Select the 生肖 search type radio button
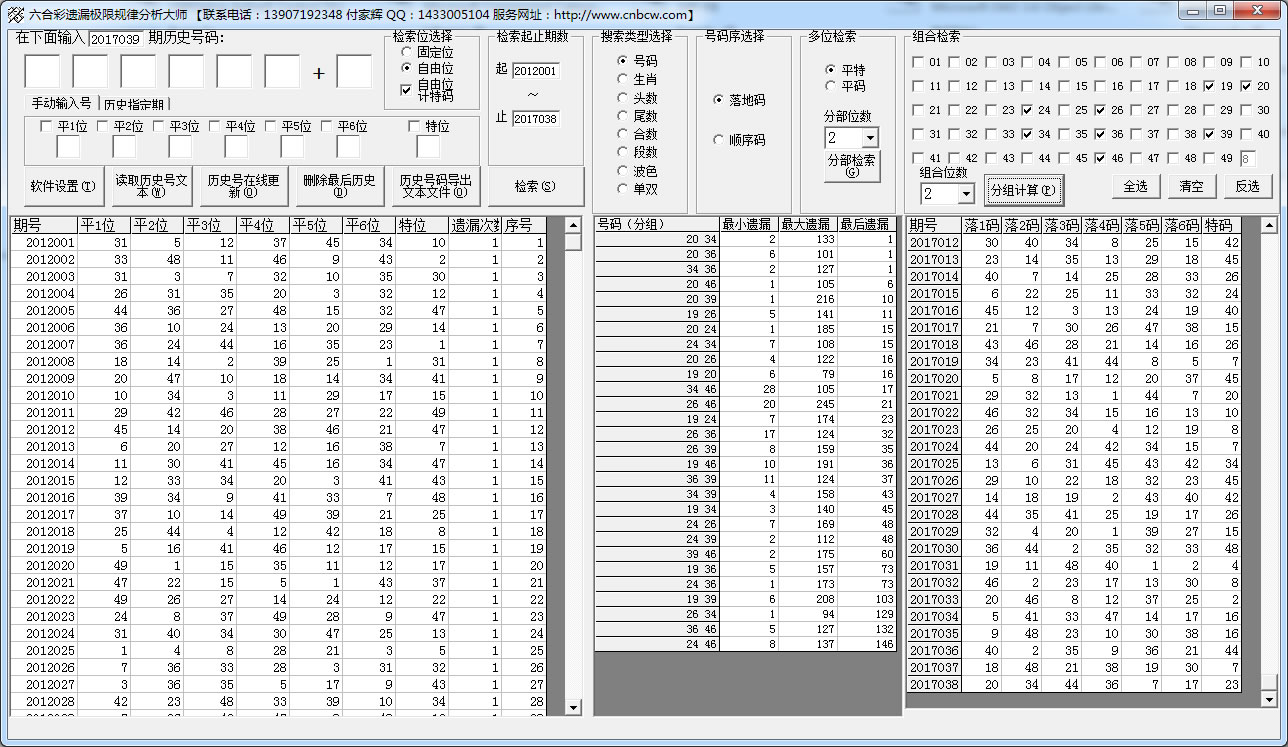Screen dimensions: 1288x747 622,79
